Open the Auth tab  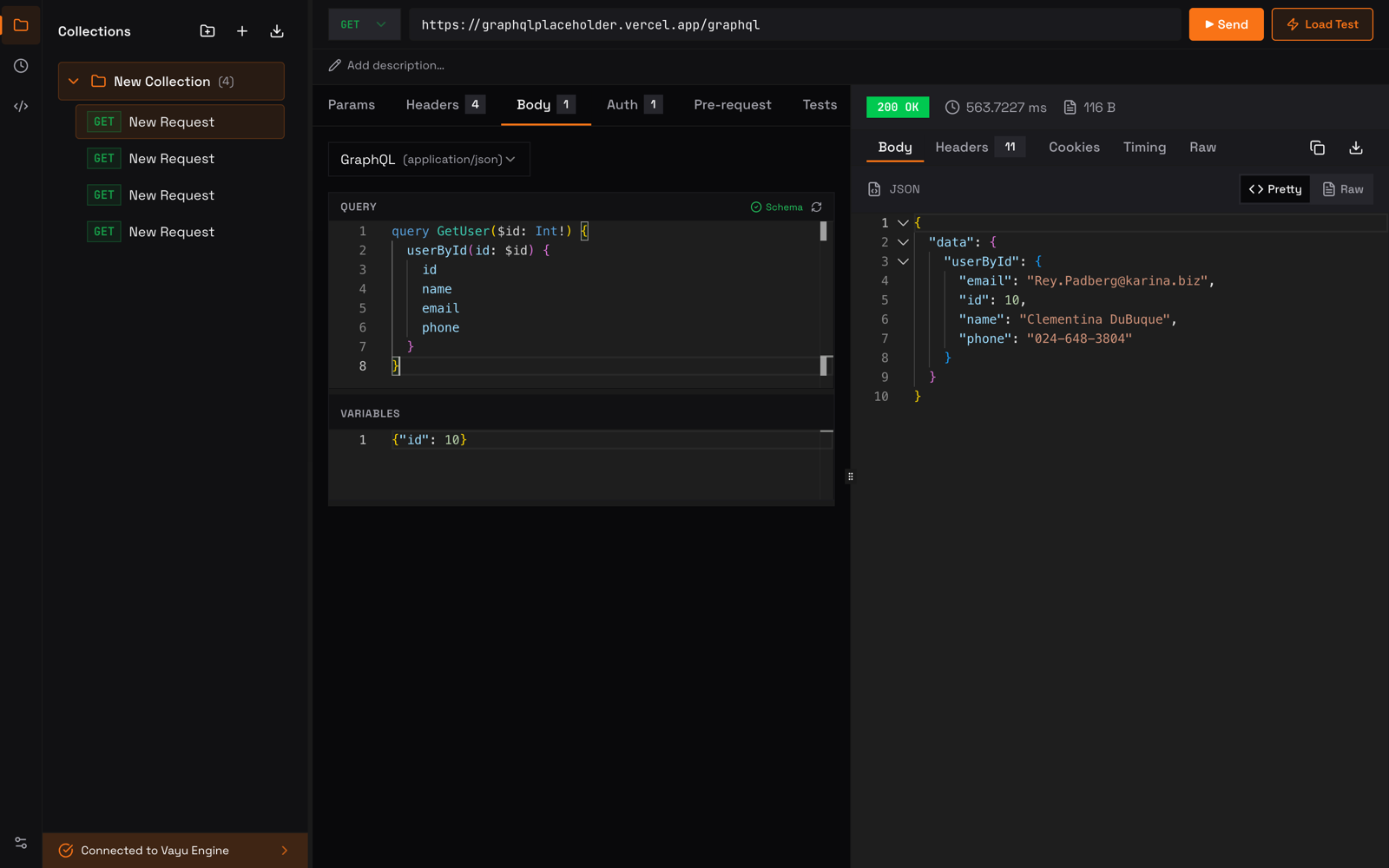635,105
